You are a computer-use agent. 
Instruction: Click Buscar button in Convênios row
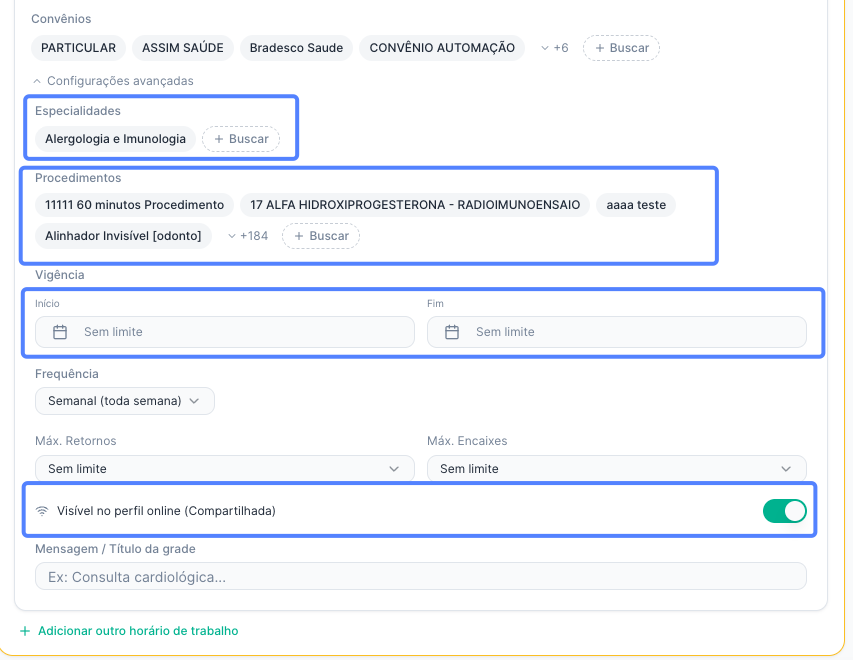[621, 48]
